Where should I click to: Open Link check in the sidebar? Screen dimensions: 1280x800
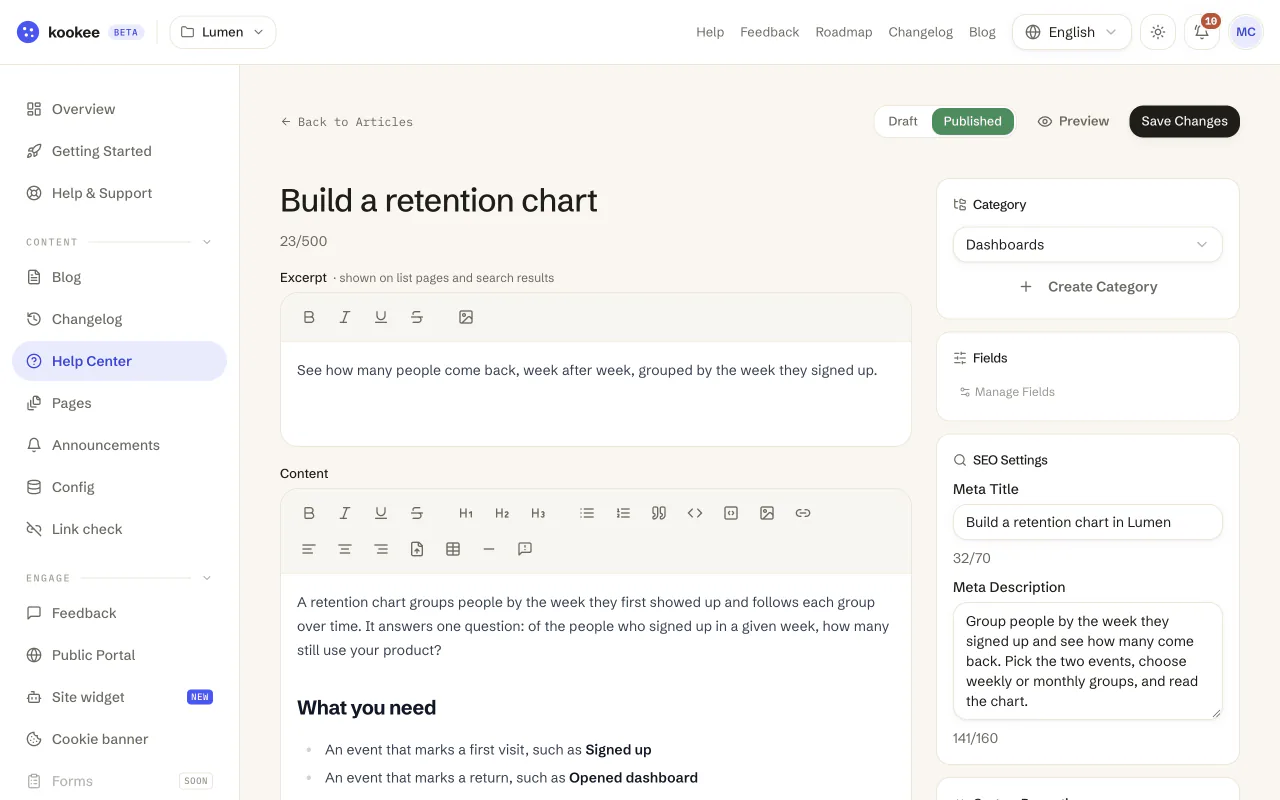(x=120, y=529)
